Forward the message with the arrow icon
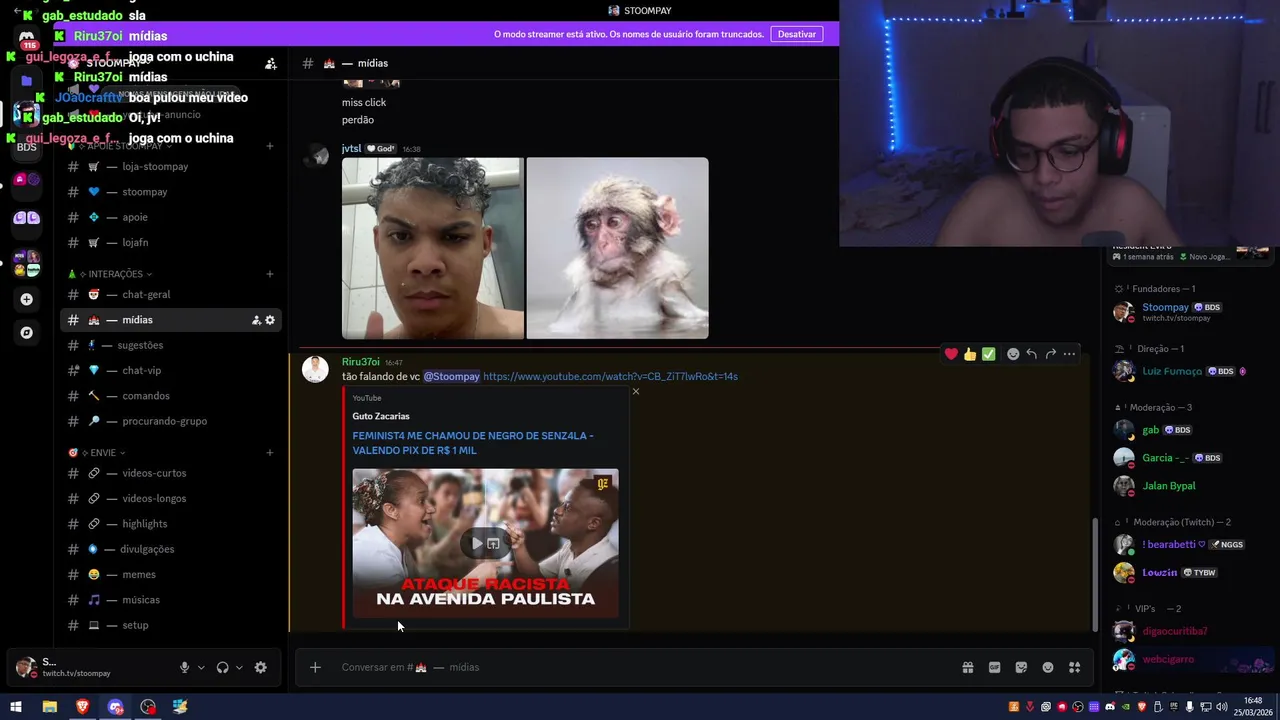Viewport: 1280px width, 720px height. tap(1051, 354)
